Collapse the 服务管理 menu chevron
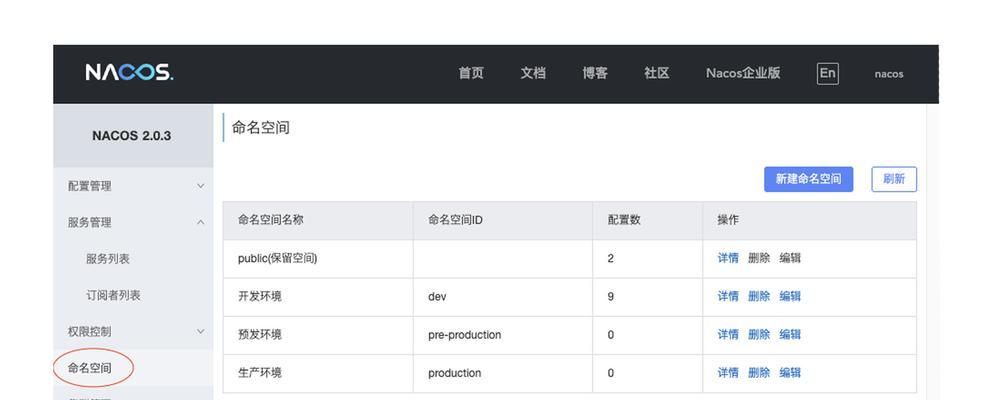Screen dimensions: 995x400 [x=201, y=222]
